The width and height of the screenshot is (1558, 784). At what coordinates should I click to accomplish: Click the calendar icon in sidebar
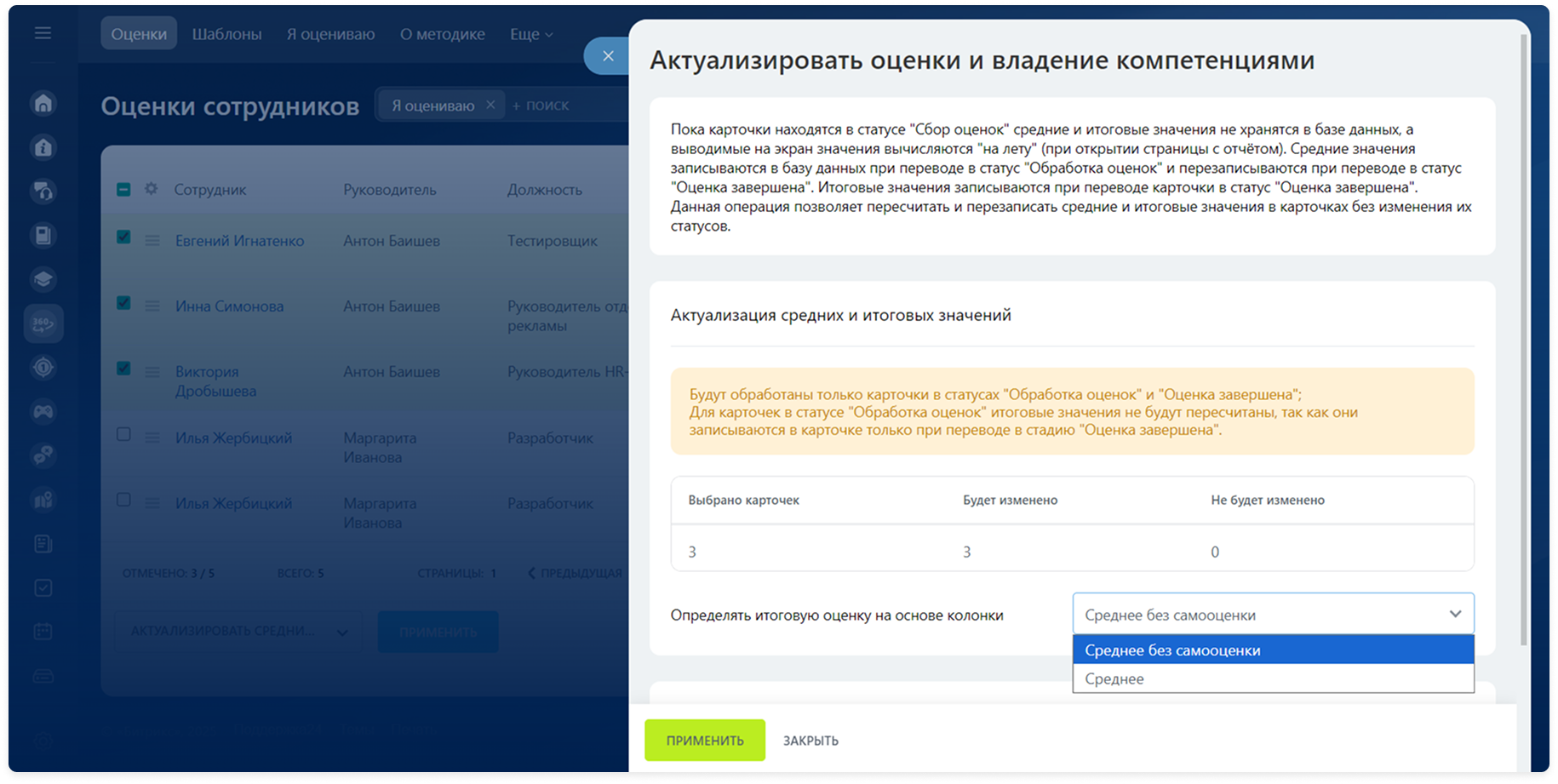(x=43, y=632)
